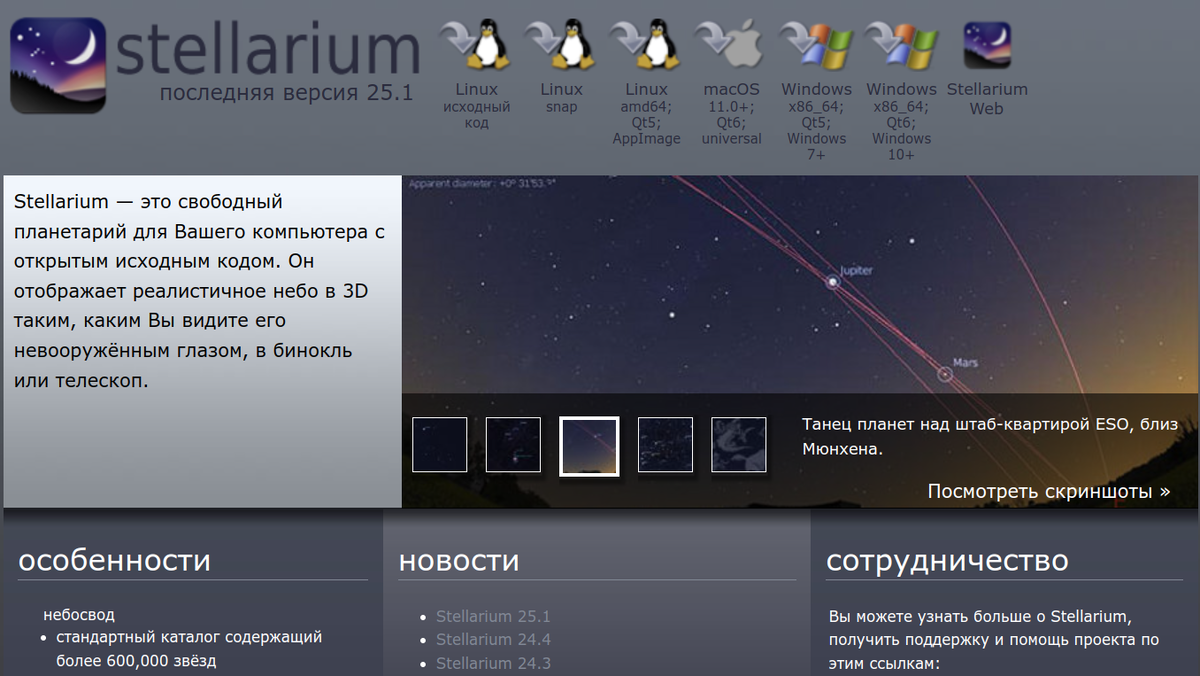This screenshot has height=676, width=1200.
Task: Click the 'Танец планет' screenshot caption
Action: 989,437
